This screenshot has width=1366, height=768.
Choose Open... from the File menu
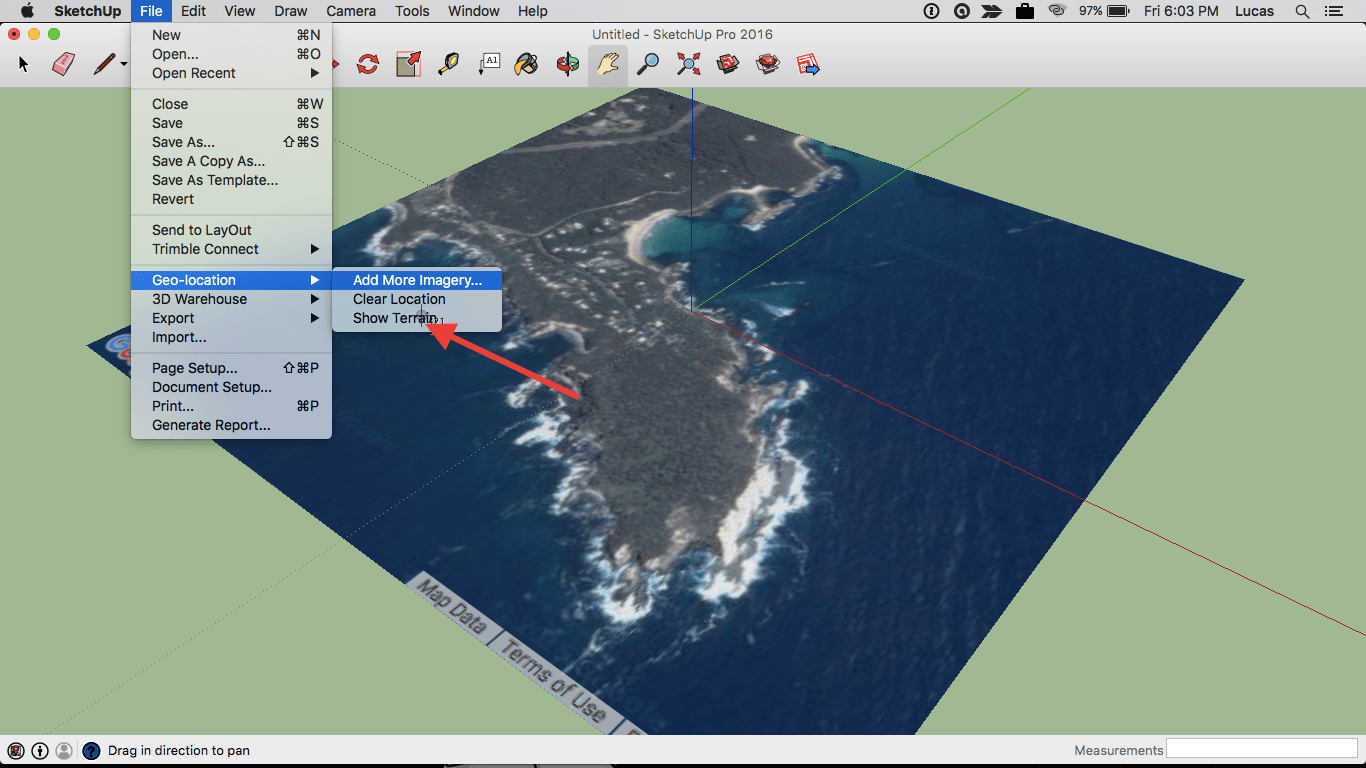click(x=231, y=54)
